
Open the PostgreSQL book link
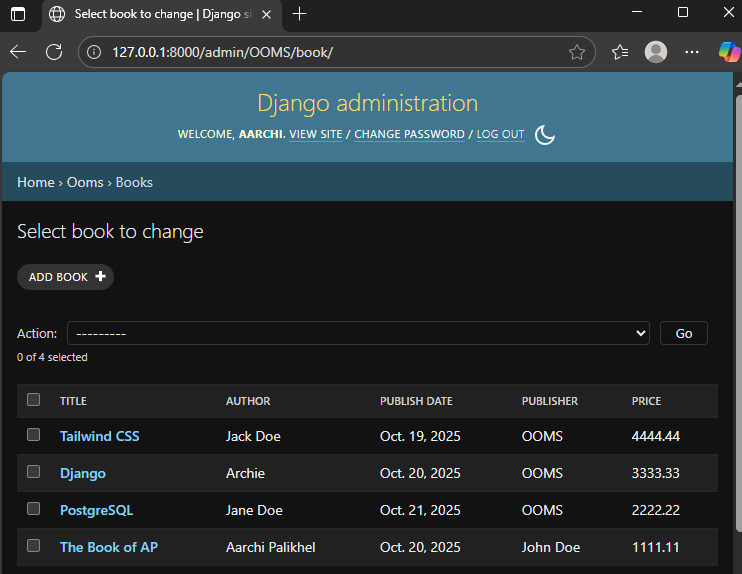[97, 510]
